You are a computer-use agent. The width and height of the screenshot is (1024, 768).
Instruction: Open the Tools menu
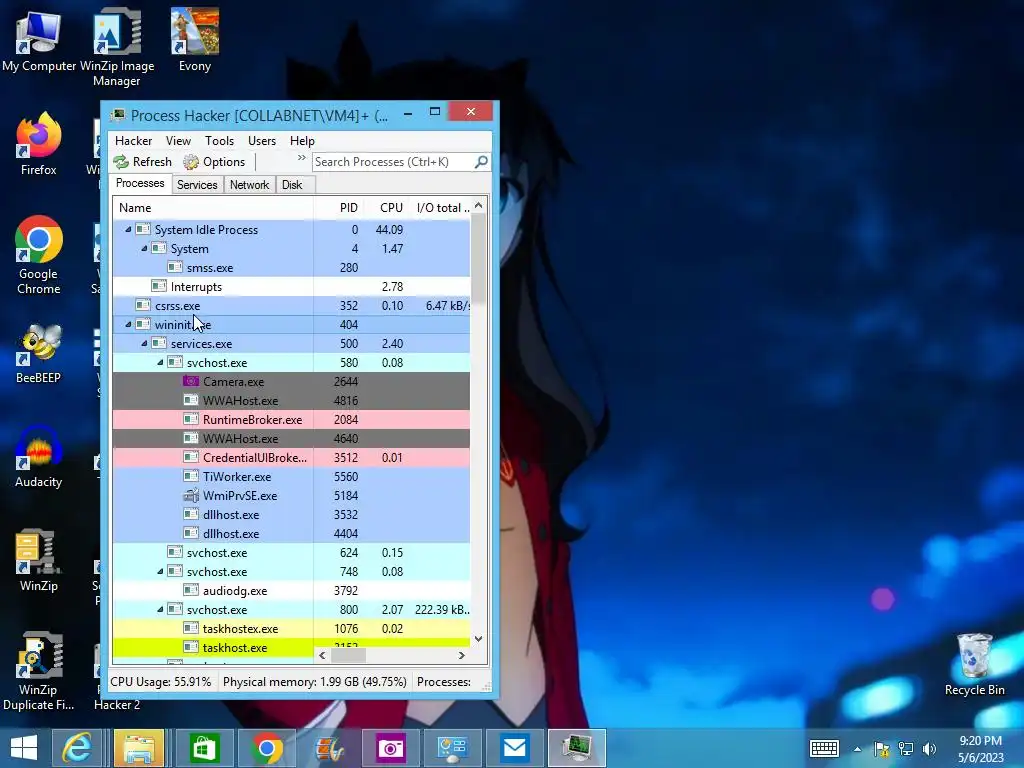[x=219, y=140]
